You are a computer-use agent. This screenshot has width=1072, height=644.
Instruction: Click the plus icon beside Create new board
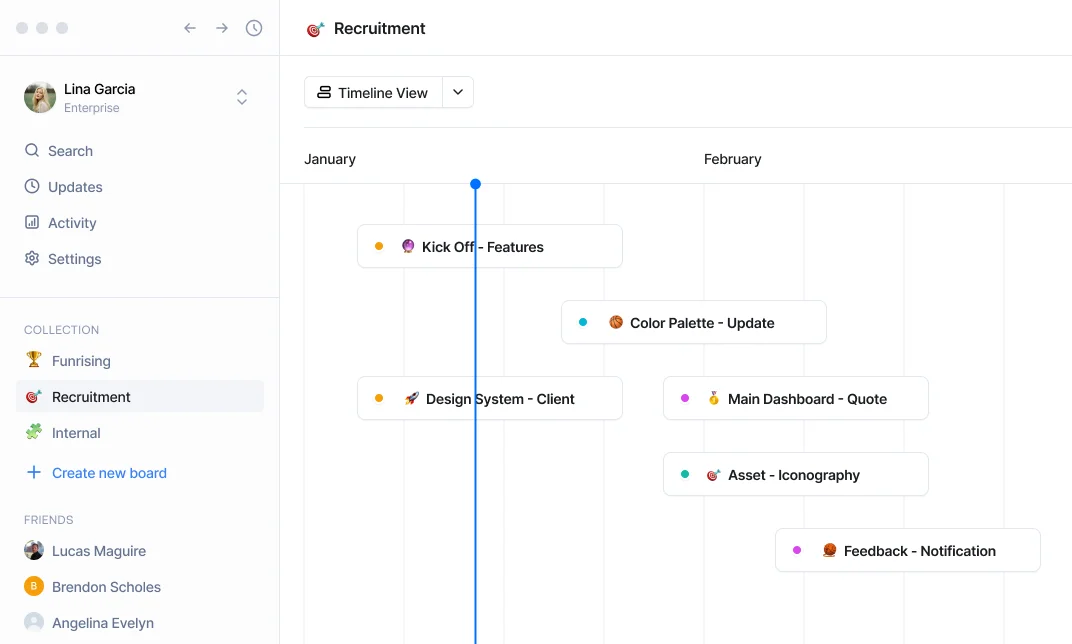34,473
